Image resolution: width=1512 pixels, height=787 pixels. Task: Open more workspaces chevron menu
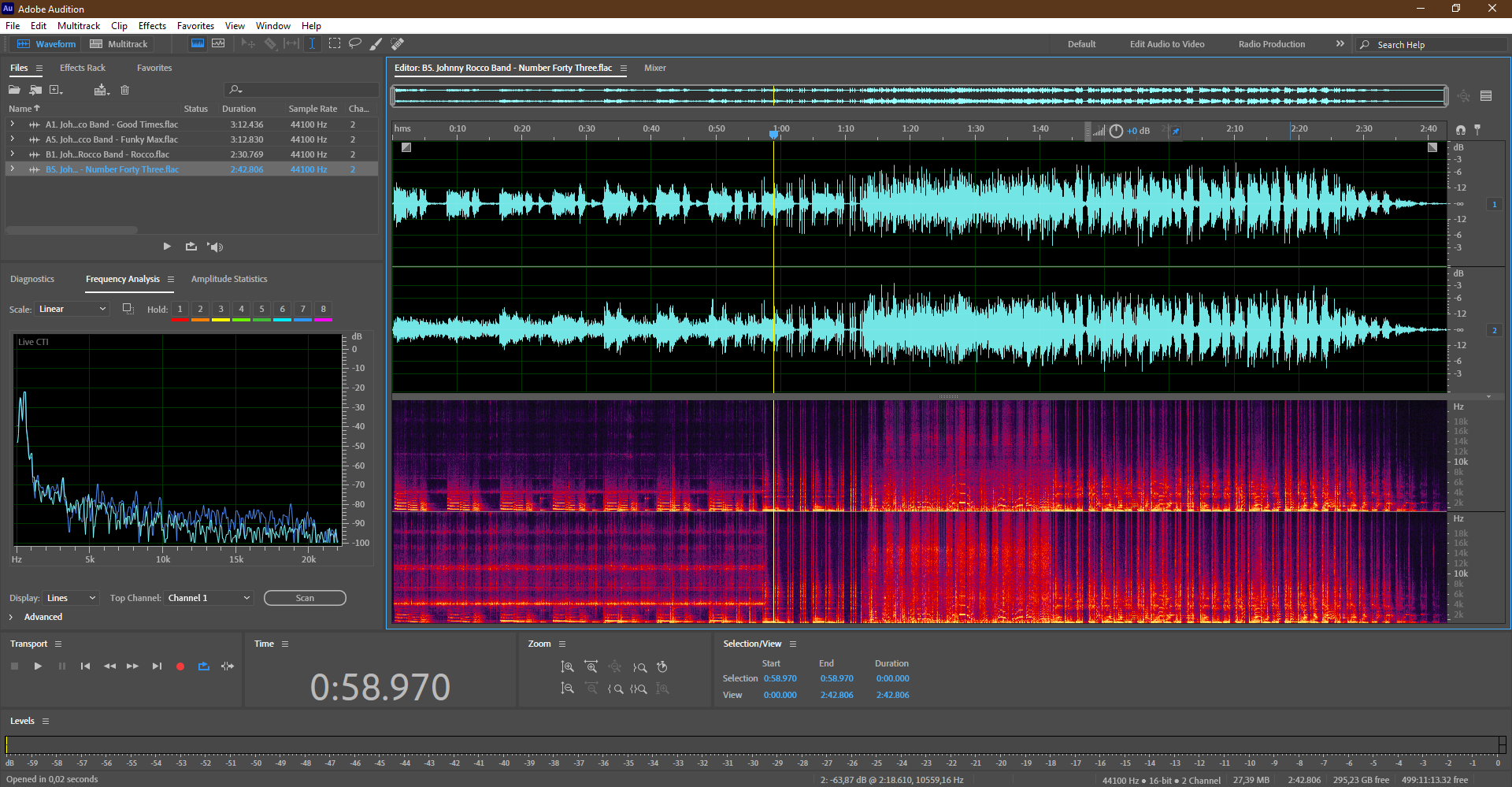pos(1340,44)
